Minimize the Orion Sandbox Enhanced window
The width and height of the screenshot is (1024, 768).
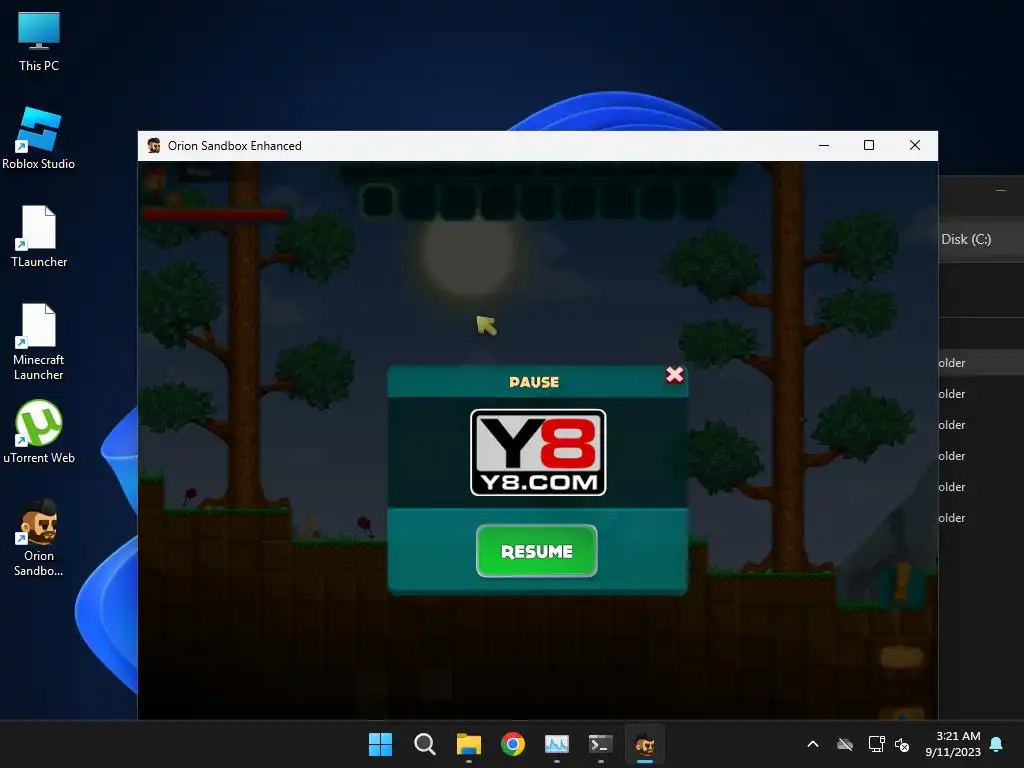pos(824,146)
